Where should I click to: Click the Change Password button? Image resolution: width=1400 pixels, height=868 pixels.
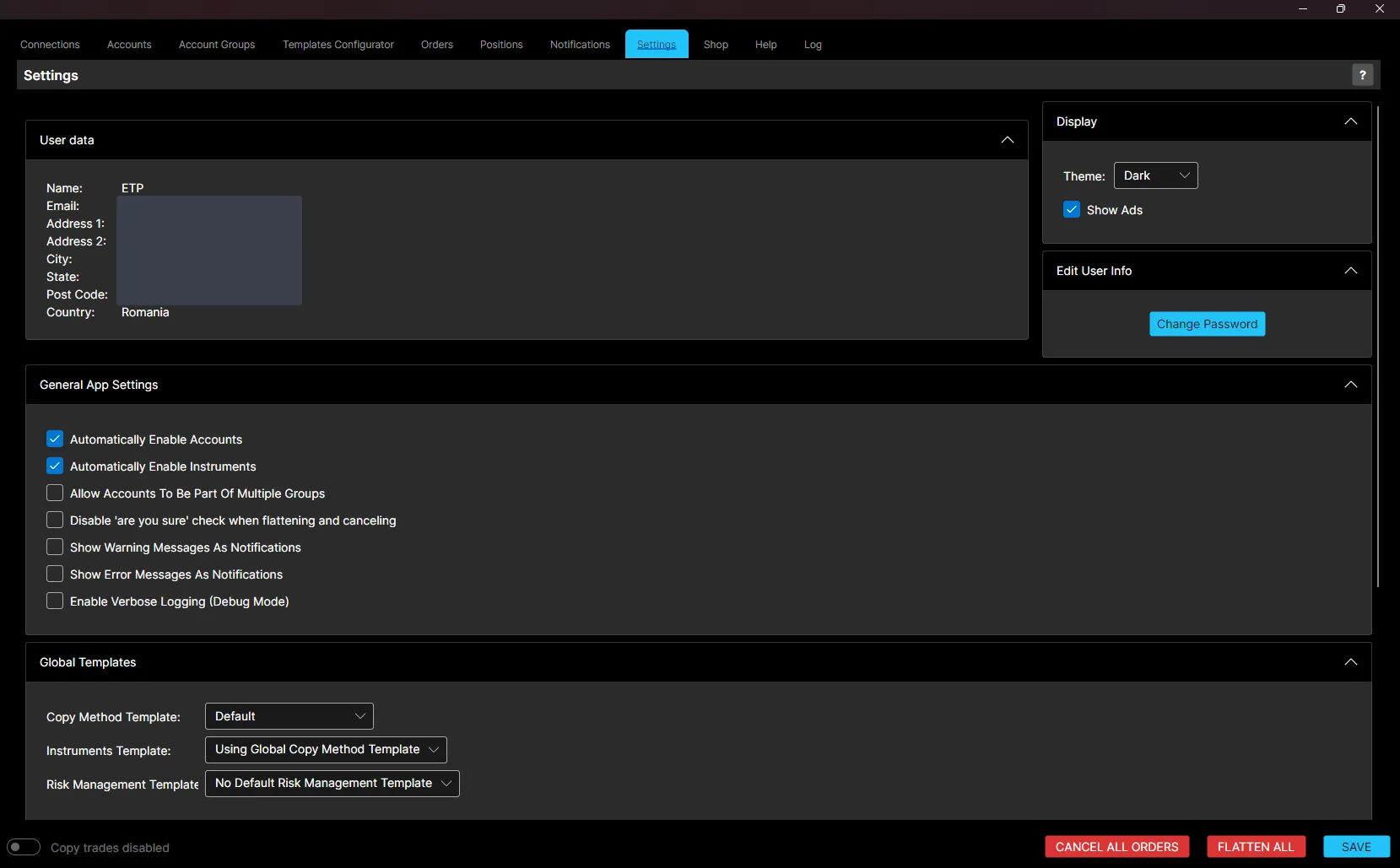pyautogui.click(x=1207, y=324)
